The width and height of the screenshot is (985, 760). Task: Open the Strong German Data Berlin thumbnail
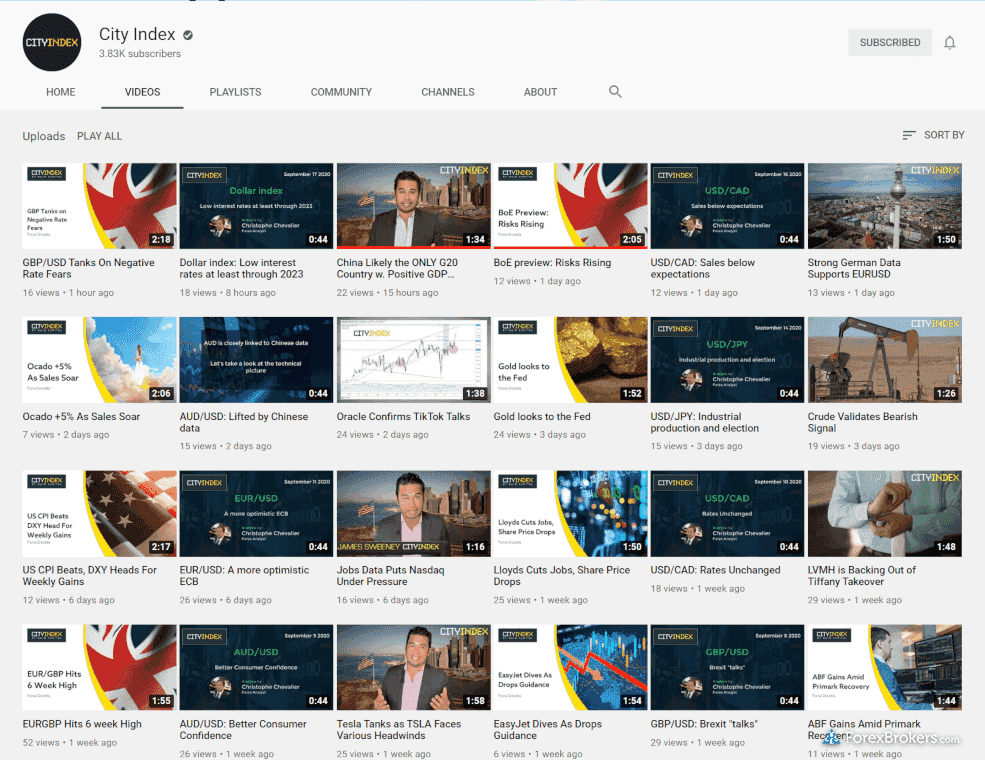[884, 206]
